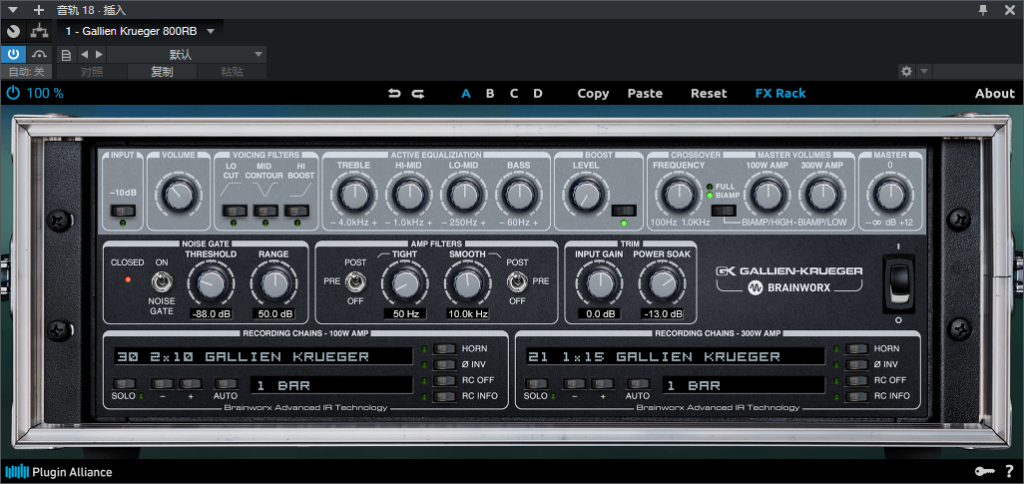Toggle the Boost on/off switch
Screen dimensions: 1024x484
[x=624, y=210]
